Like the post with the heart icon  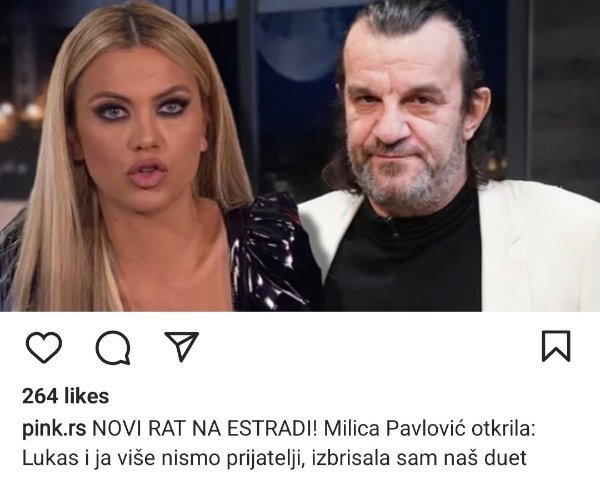(x=44, y=347)
